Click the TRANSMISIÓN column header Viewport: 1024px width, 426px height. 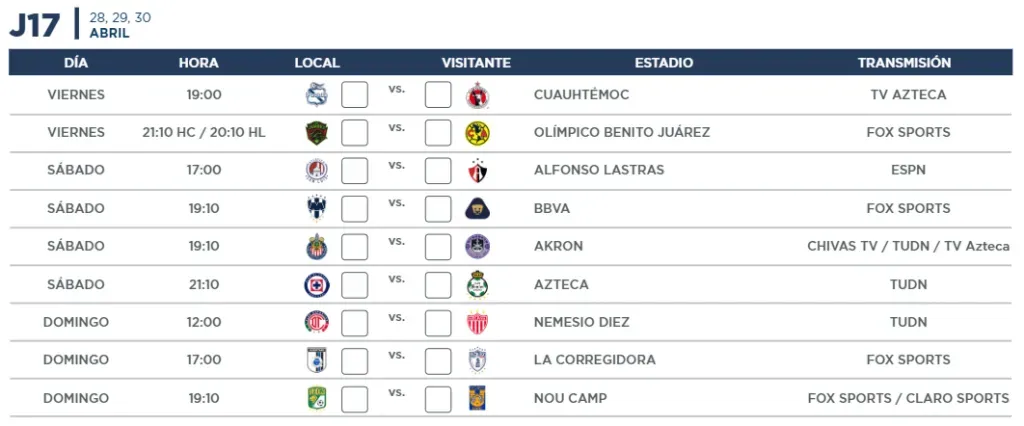pyautogui.click(x=904, y=63)
